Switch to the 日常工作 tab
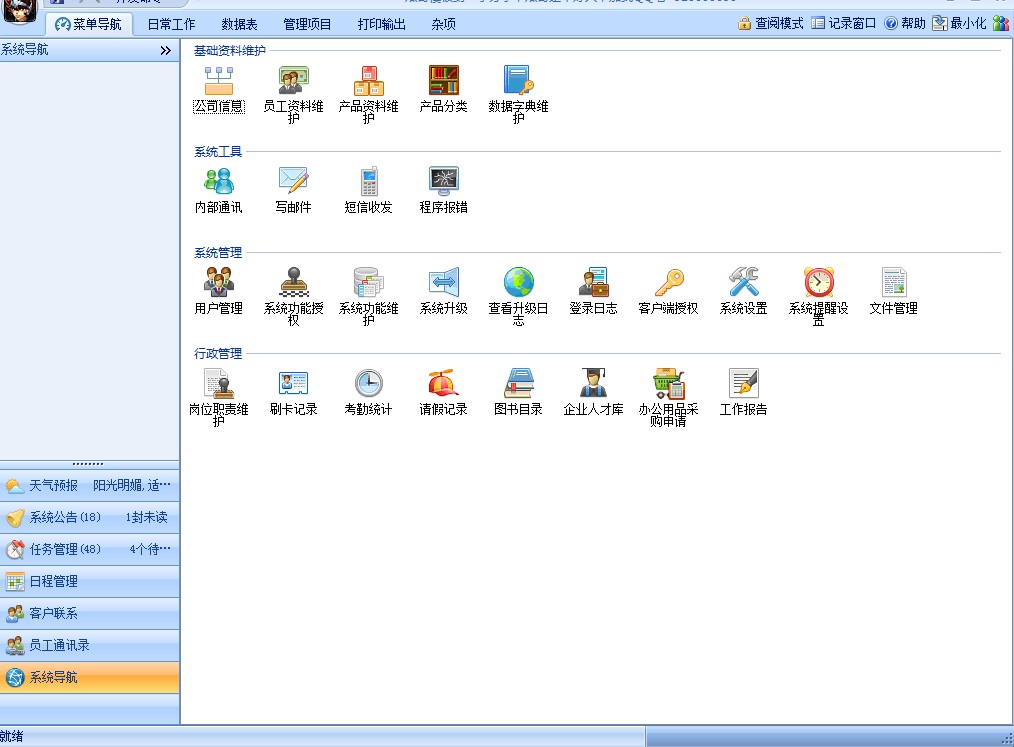This screenshot has height=747, width=1014. tap(171, 24)
